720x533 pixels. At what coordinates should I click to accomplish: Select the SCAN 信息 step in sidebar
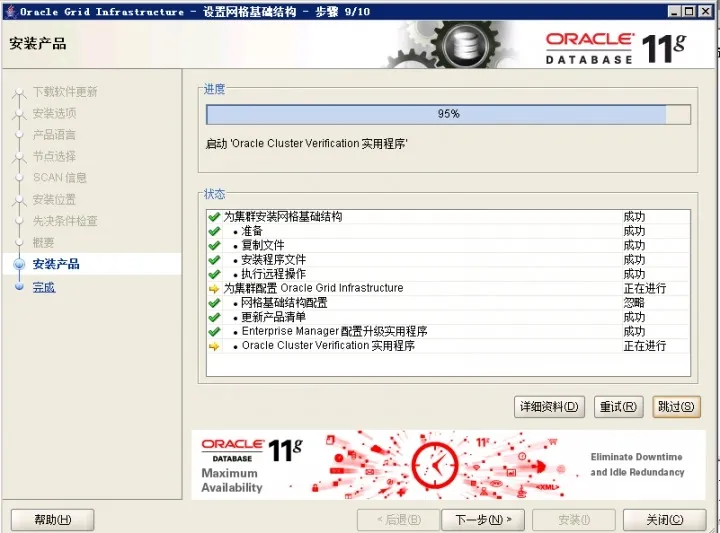point(60,178)
